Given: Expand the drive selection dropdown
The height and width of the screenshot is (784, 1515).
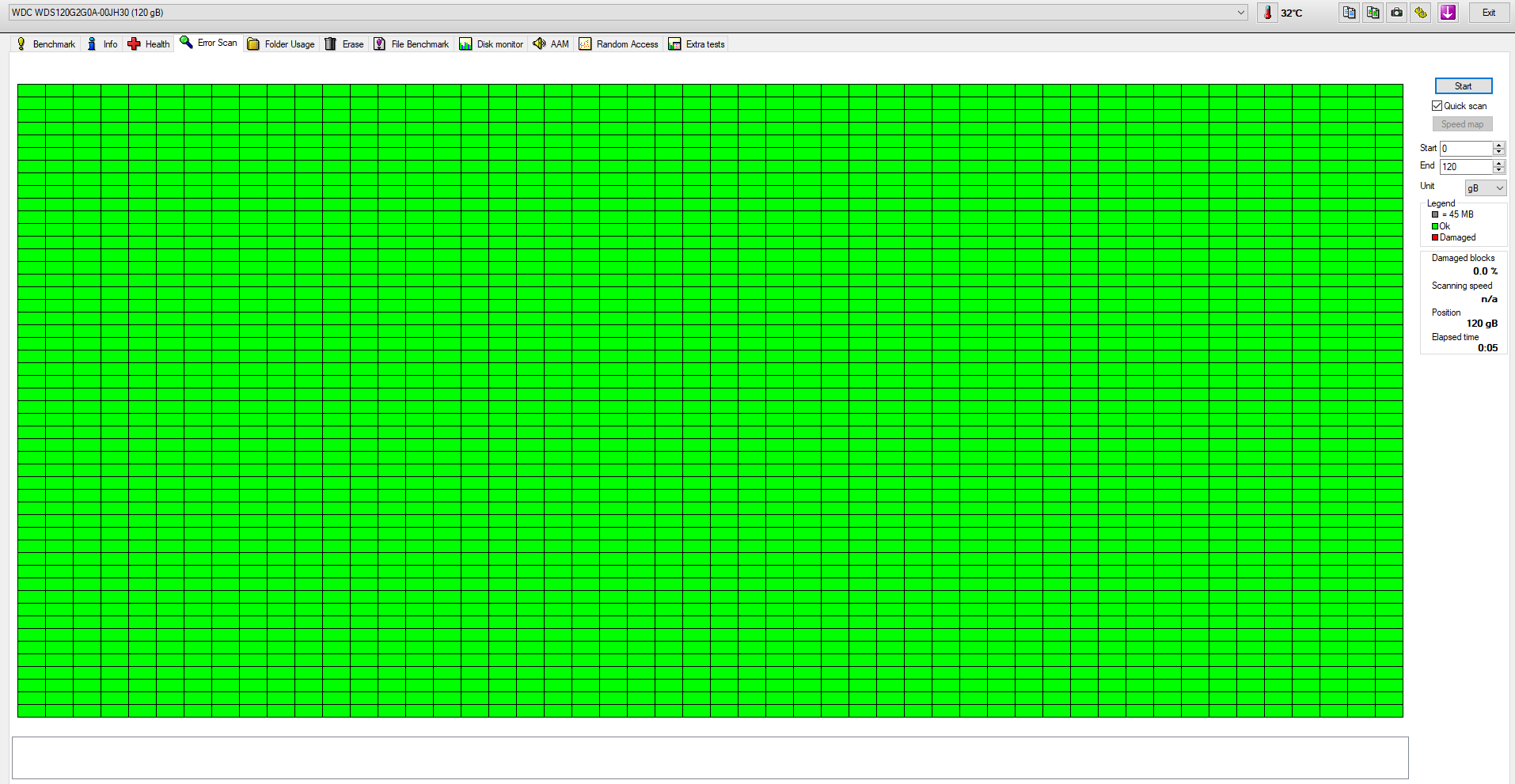Looking at the screenshot, I should (1240, 13).
